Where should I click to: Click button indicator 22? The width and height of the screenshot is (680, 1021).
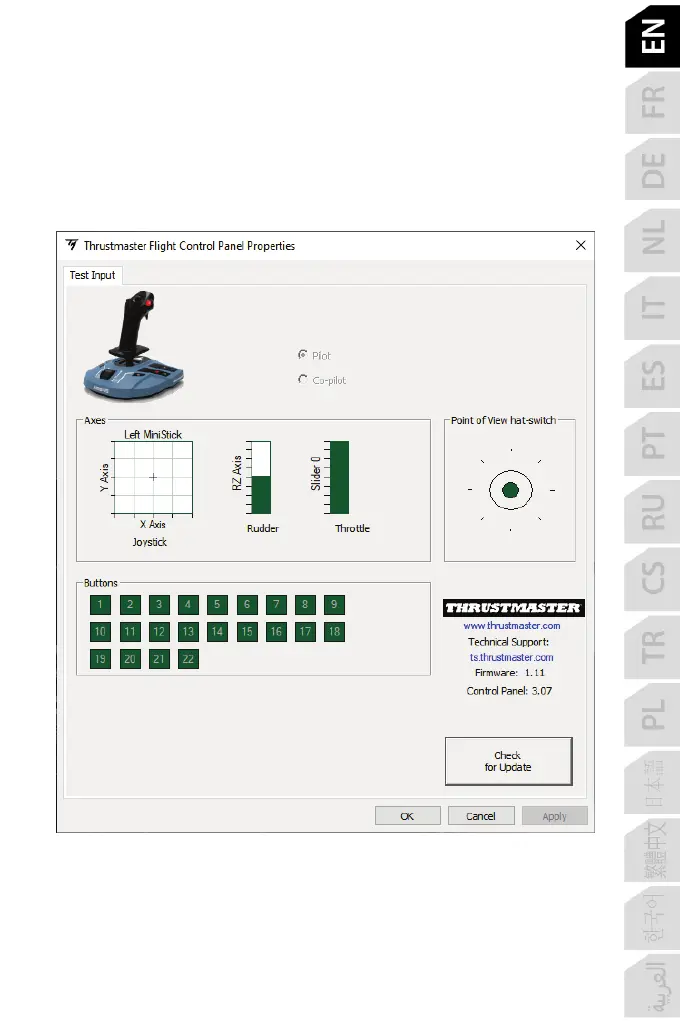click(188, 660)
